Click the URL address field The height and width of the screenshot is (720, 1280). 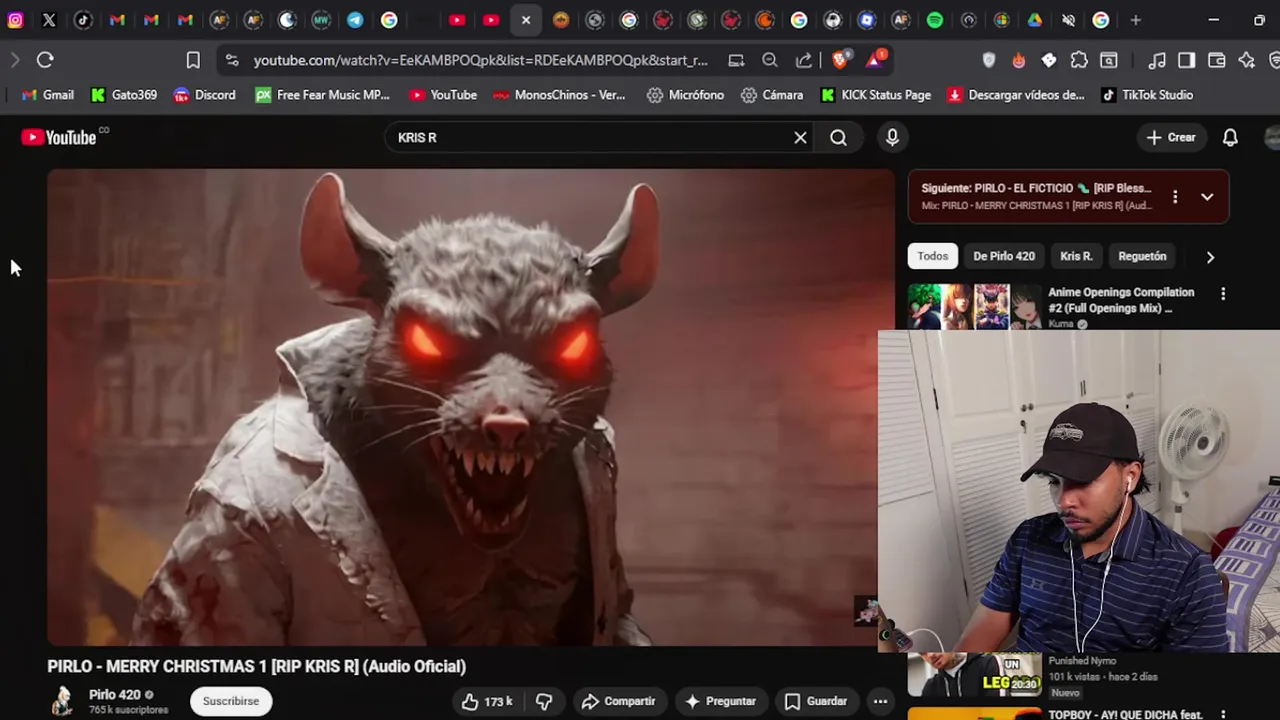point(480,60)
